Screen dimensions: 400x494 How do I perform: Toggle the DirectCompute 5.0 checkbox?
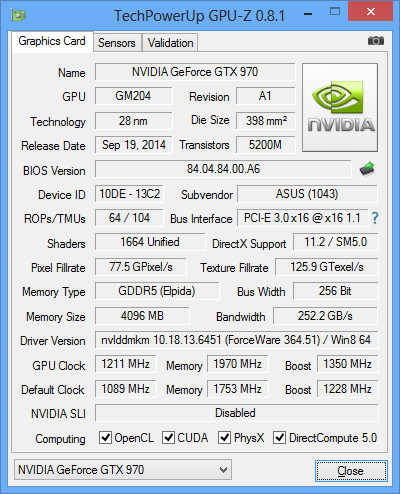279,437
